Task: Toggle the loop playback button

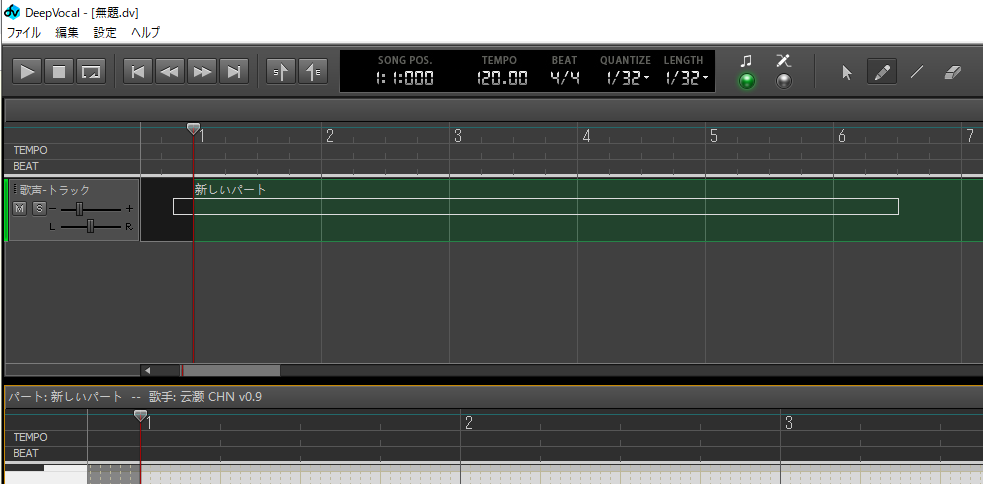Action: [x=91, y=71]
